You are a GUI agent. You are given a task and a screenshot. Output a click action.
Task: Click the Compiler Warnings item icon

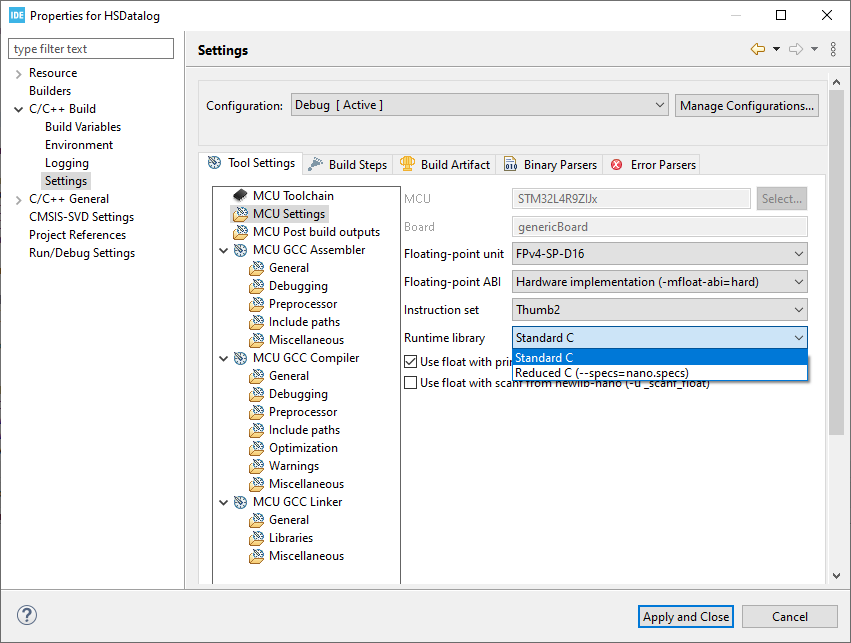tap(257, 466)
